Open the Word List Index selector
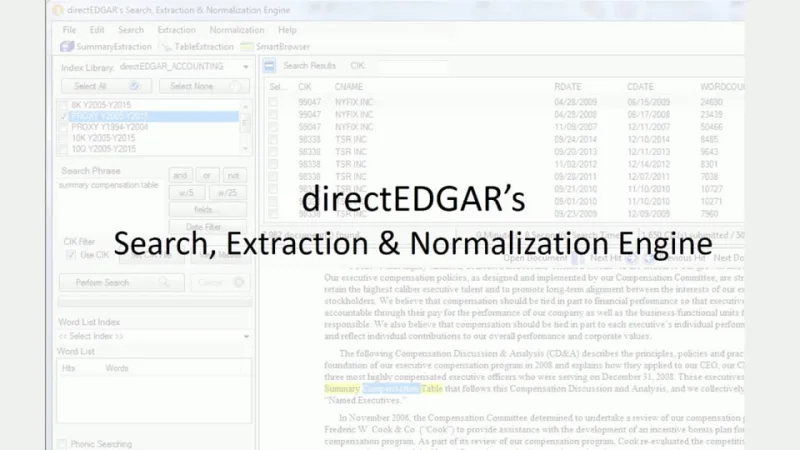Image resolution: width=800 pixels, height=450 pixels. coord(154,336)
